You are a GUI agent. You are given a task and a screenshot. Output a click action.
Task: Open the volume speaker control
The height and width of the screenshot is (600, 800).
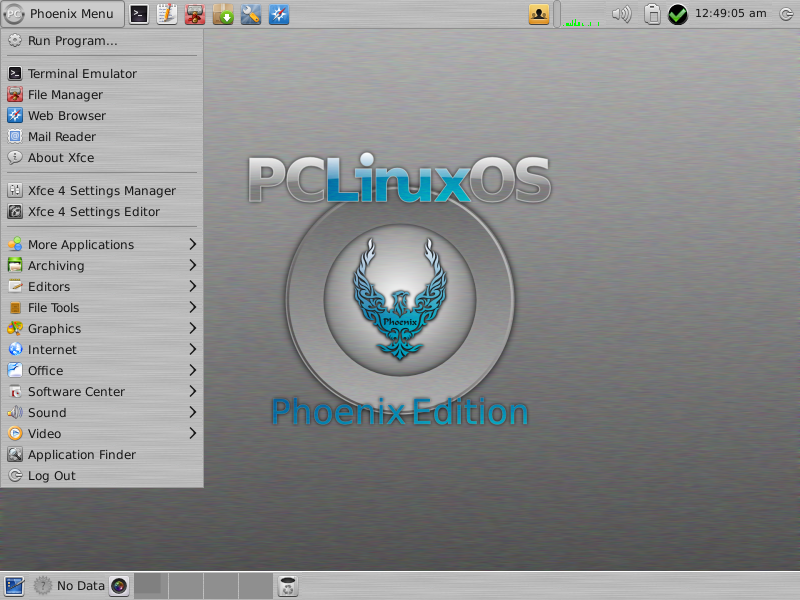[x=621, y=14]
